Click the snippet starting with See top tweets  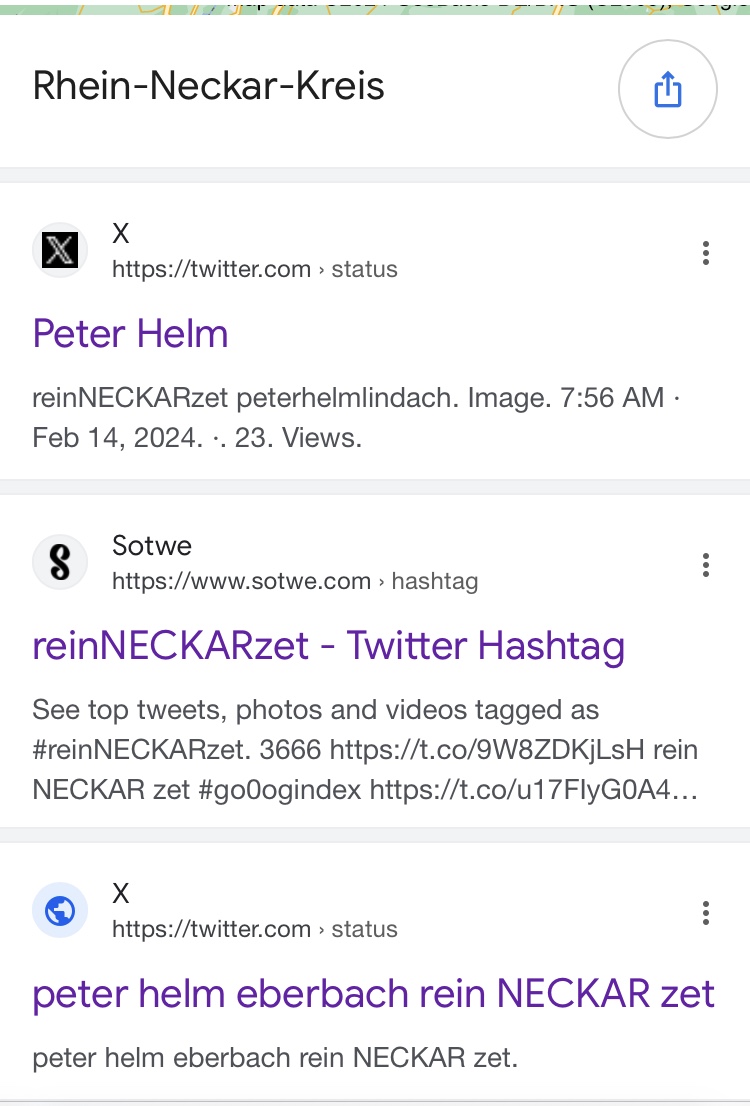365,750
